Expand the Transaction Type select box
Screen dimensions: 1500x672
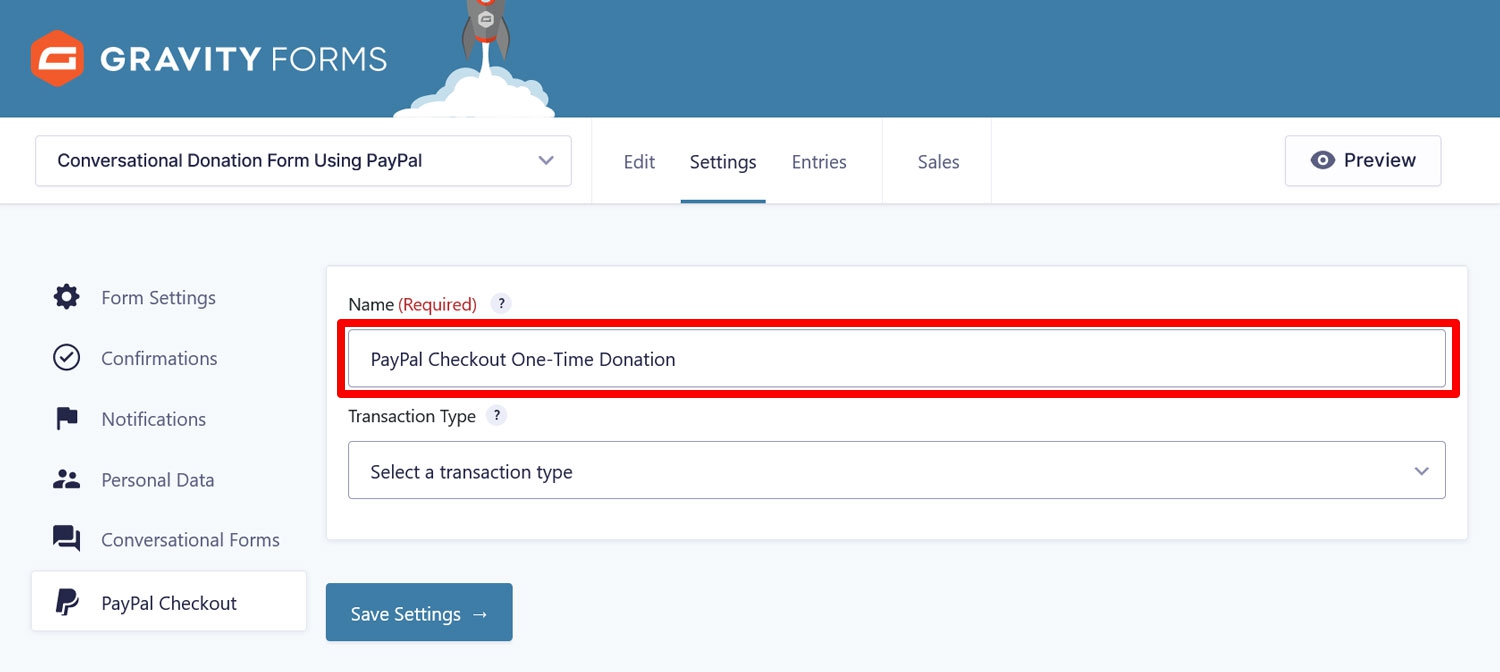[896, 470]
